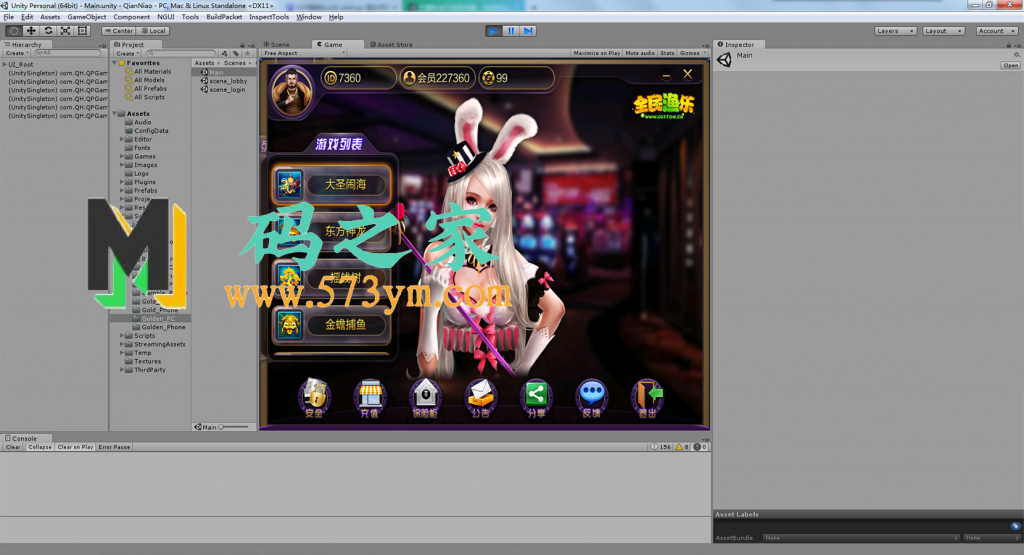Open the 公告 announcement icon

(x=481, y=397)
